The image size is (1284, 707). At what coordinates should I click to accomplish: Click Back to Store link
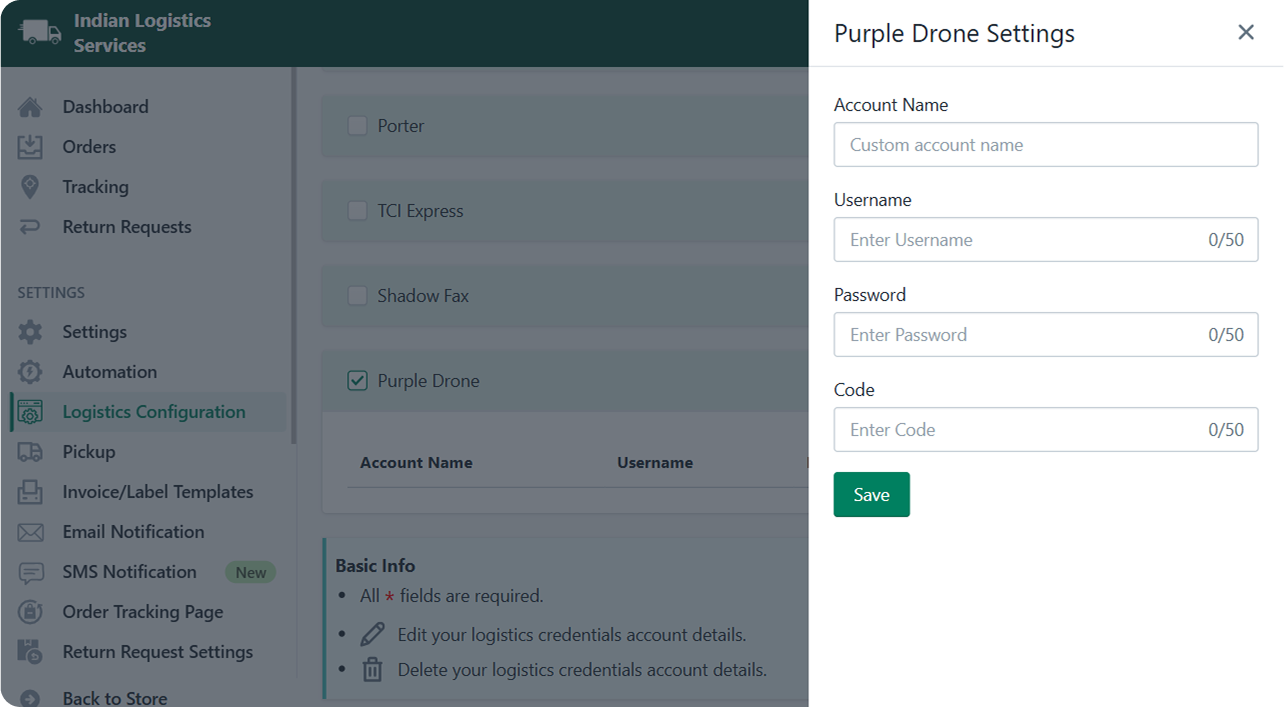point(114,698)
